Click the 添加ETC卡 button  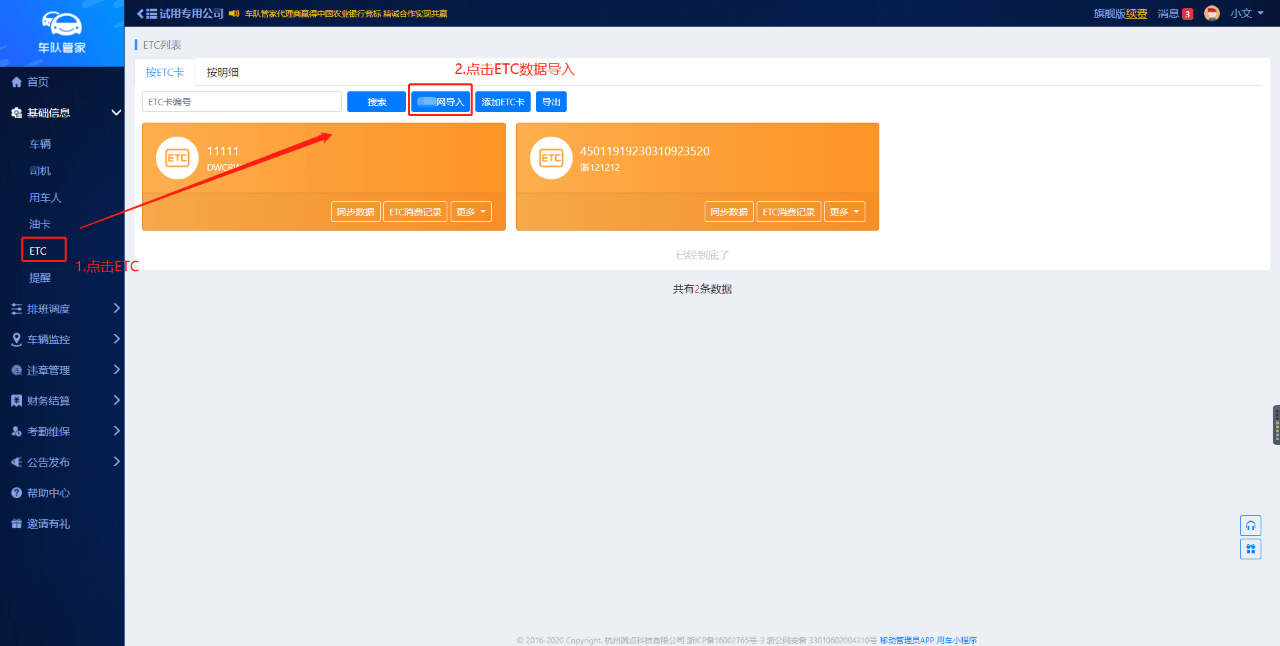[503, 102]
